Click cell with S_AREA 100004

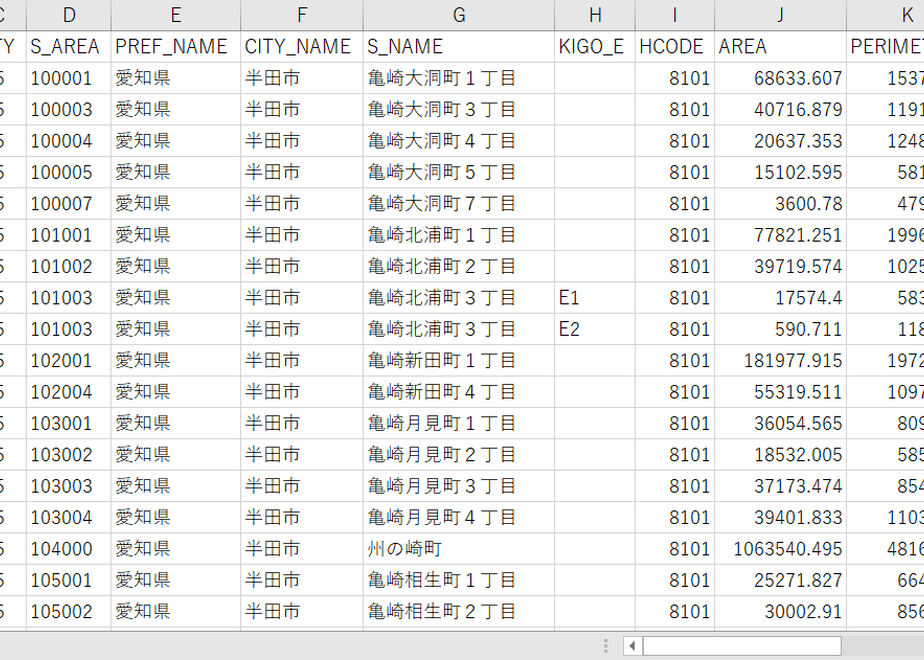point(68,141)
